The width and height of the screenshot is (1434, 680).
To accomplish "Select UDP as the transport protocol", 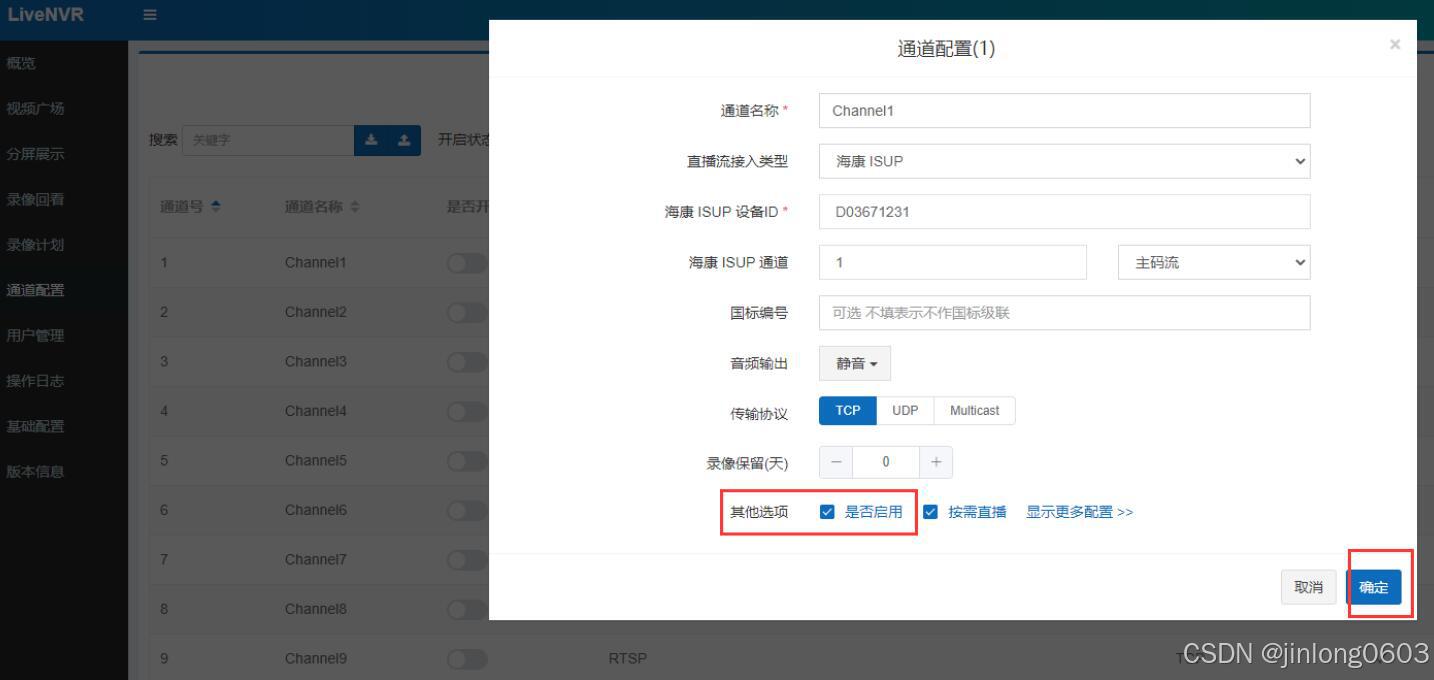I will 904,410.
